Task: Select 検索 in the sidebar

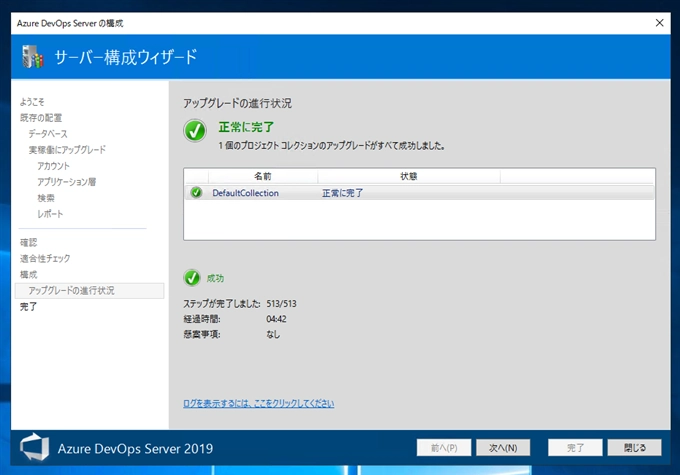Action: 46,198
